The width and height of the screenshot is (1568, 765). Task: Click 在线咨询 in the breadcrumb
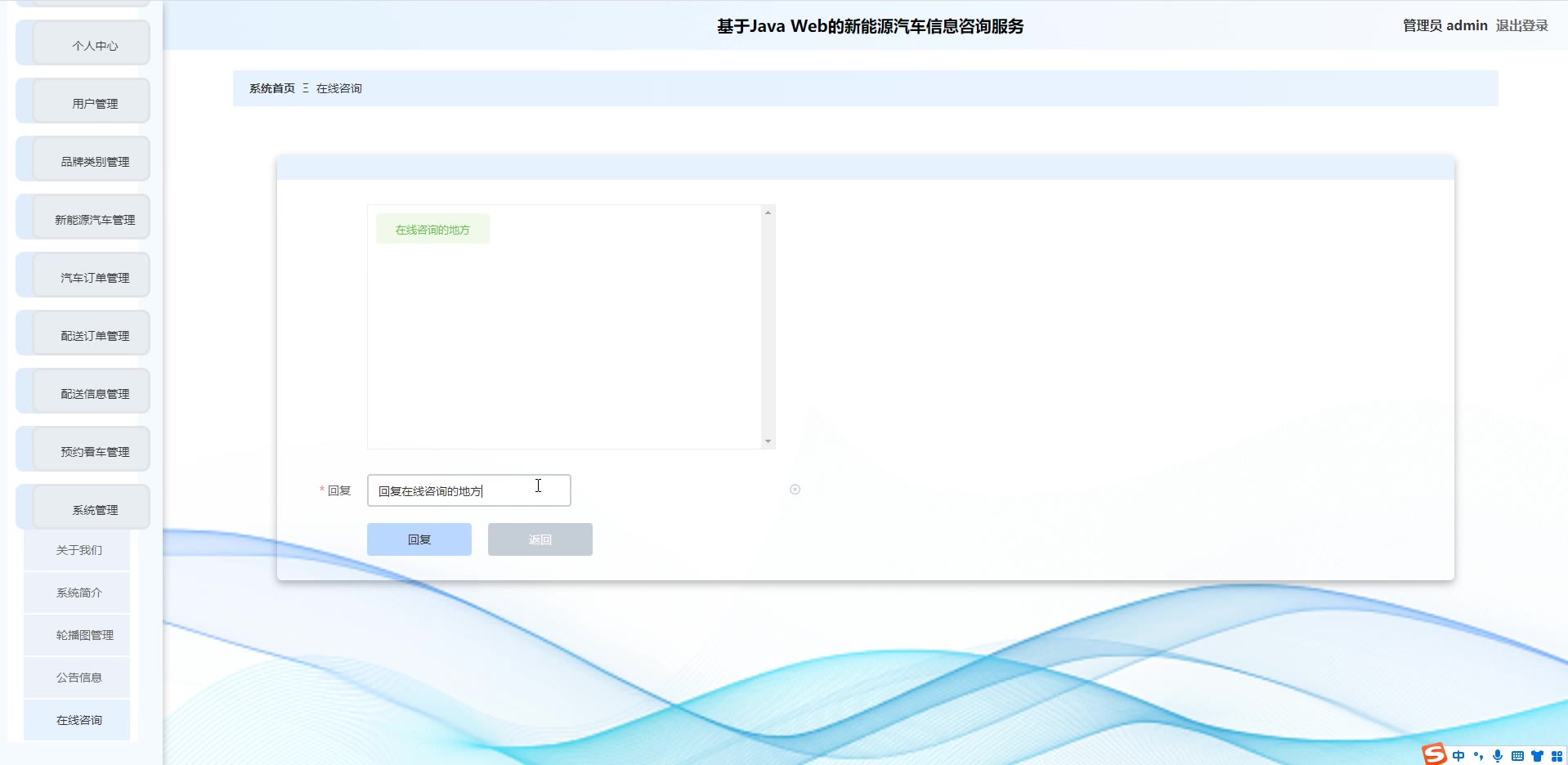pos(339,88)
